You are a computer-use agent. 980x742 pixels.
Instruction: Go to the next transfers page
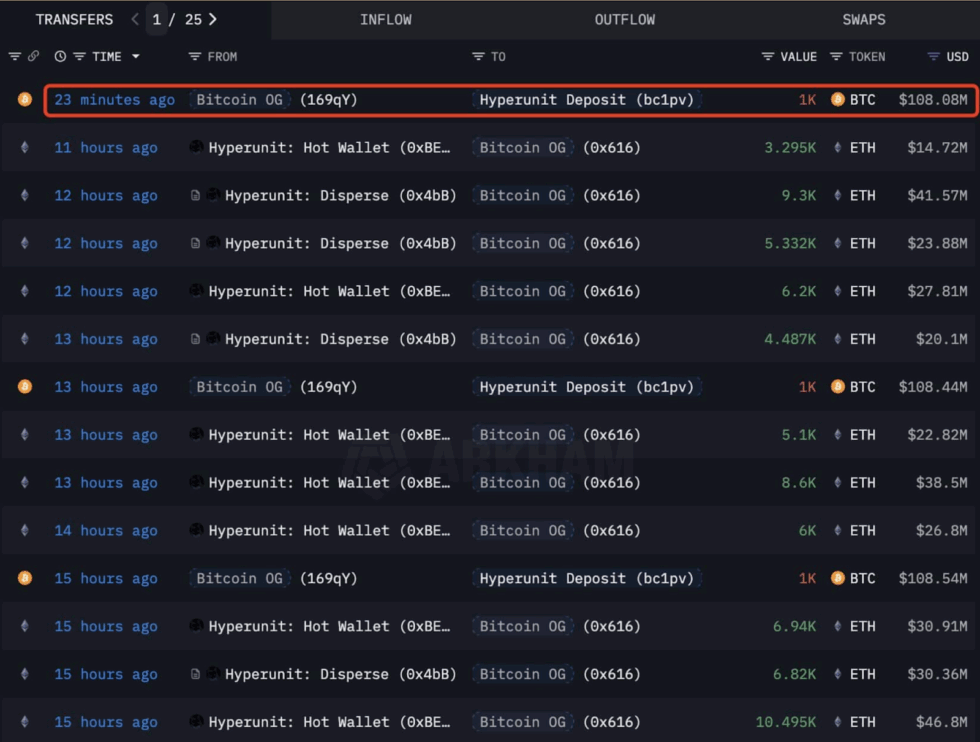tap(213, 19)
